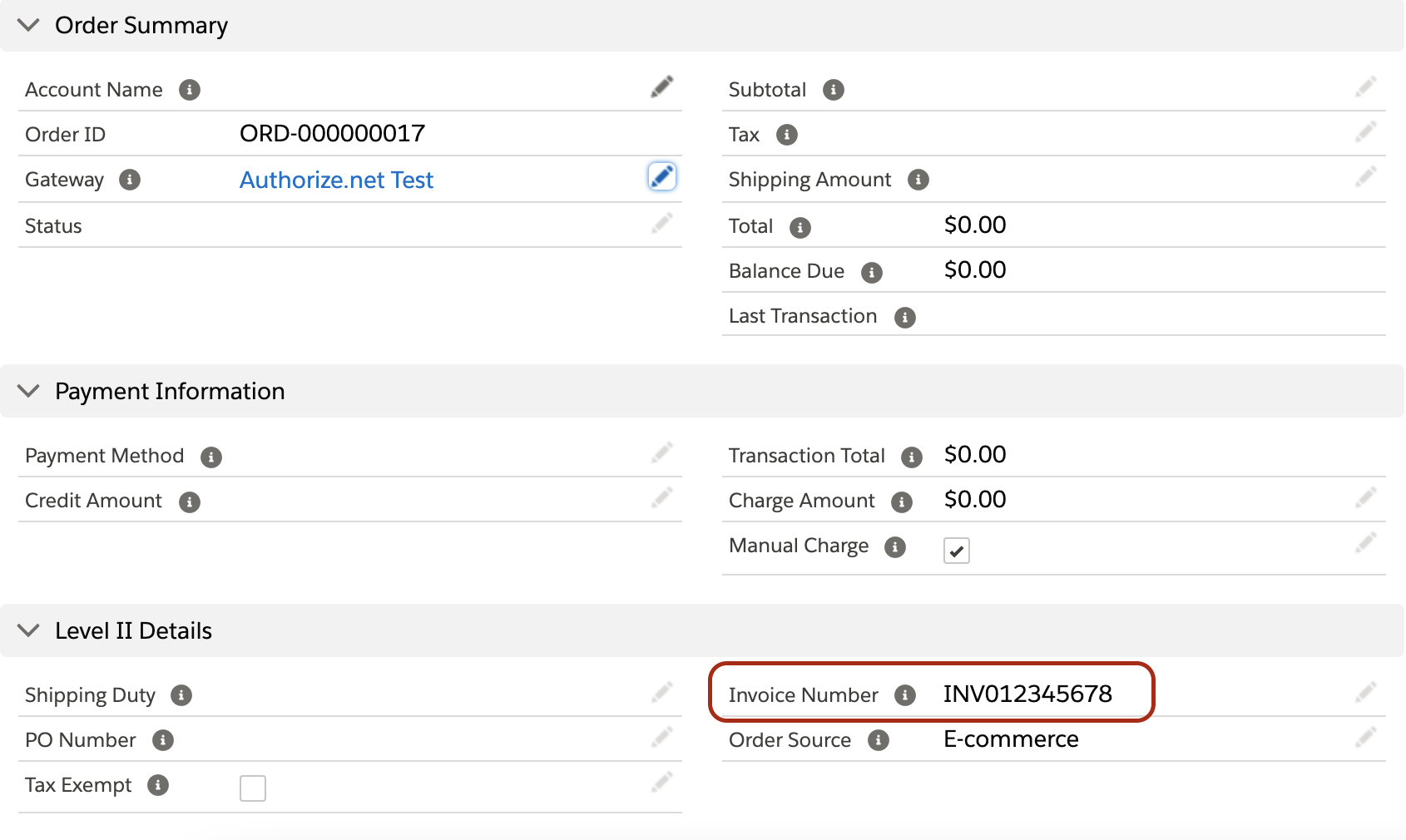Click the info icon beside Shipping Duty
1406x840 pixels.
pos(181,695)
